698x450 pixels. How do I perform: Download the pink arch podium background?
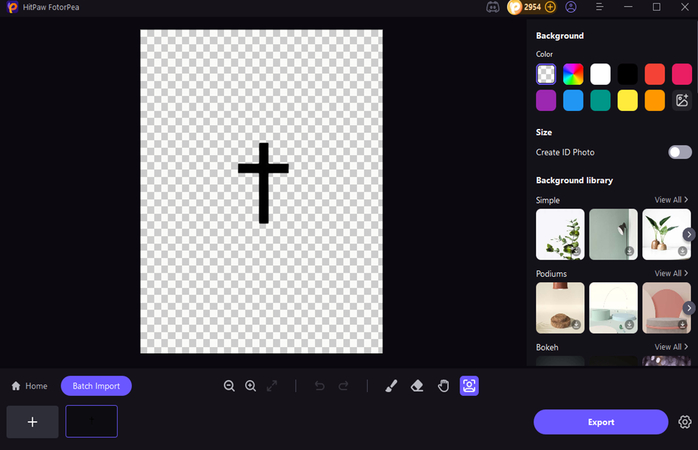click(x=682, y=325)
